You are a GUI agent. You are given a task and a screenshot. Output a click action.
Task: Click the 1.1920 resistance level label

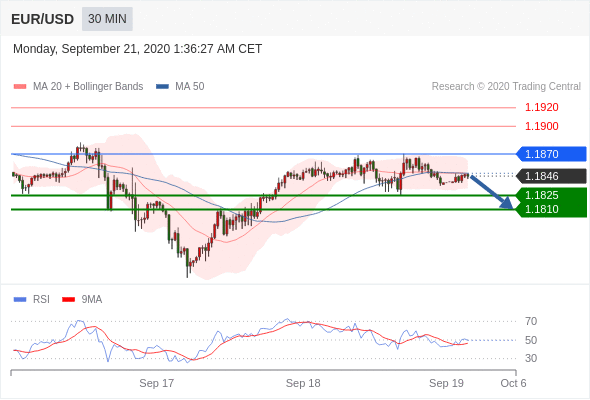tap(541, 108)
